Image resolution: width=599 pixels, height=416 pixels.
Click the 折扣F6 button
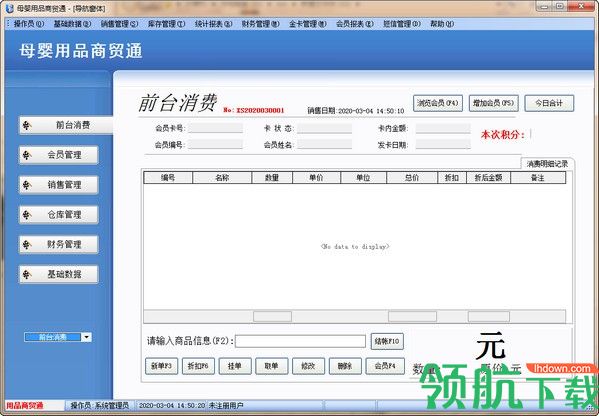[x=198, y=366]
